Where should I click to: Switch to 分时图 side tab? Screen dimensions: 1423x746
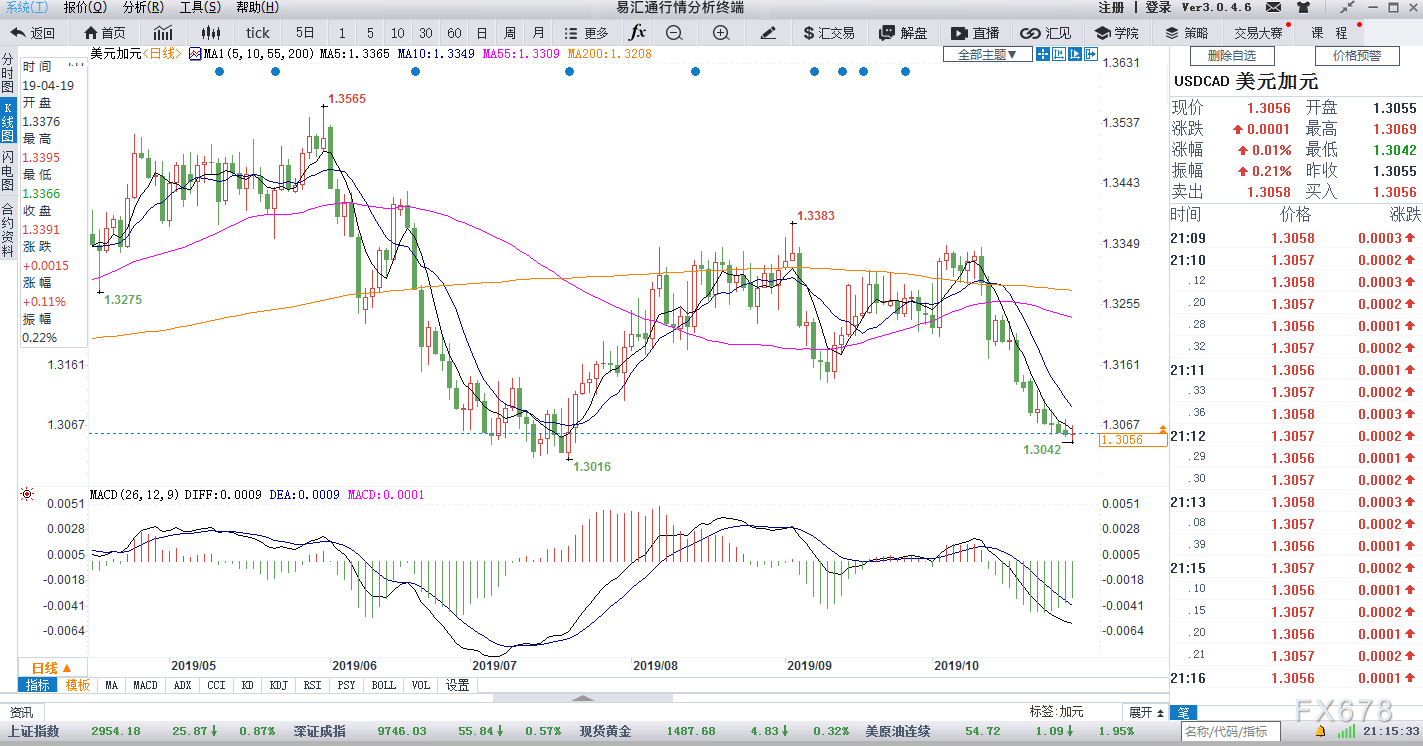pyautogui.click(x=8, y=74)
